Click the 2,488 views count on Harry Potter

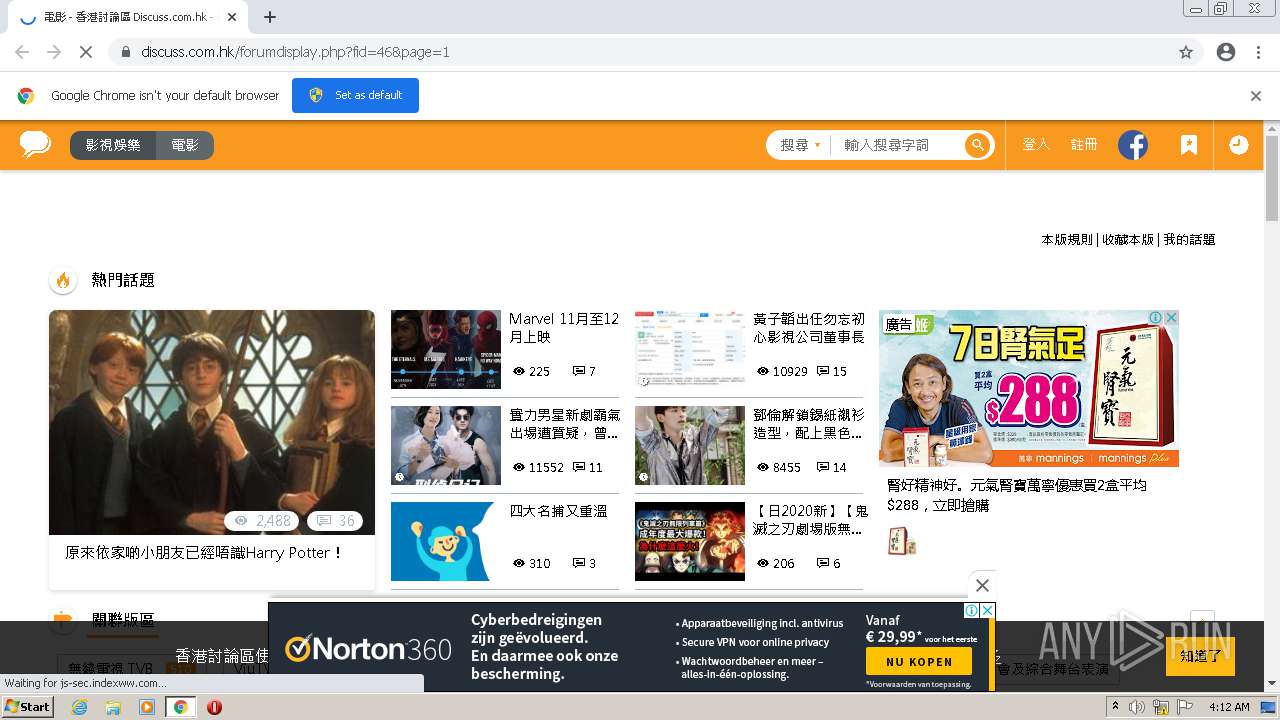(x=264, y=521)
